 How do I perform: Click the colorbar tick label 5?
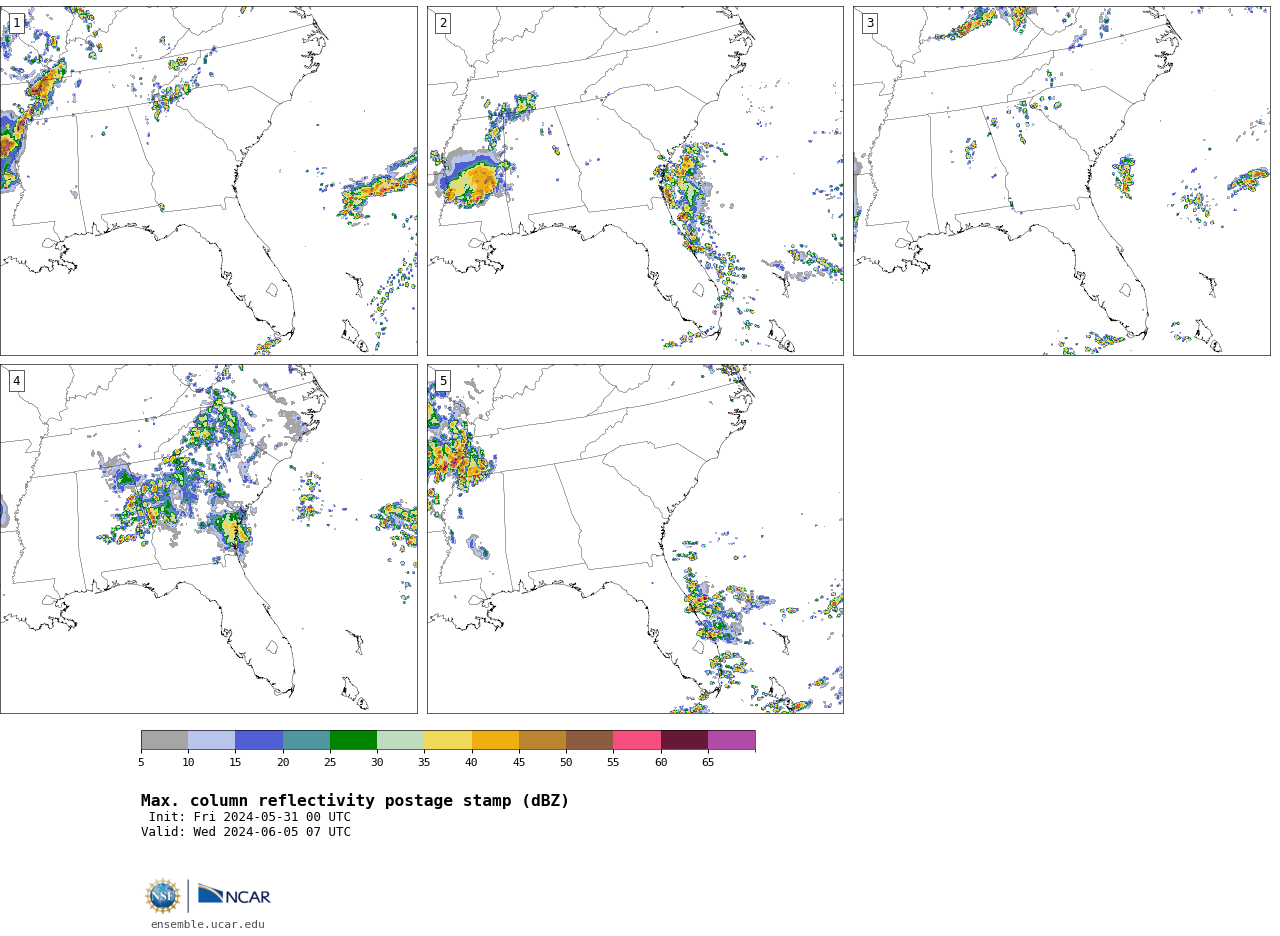point(141,763)
